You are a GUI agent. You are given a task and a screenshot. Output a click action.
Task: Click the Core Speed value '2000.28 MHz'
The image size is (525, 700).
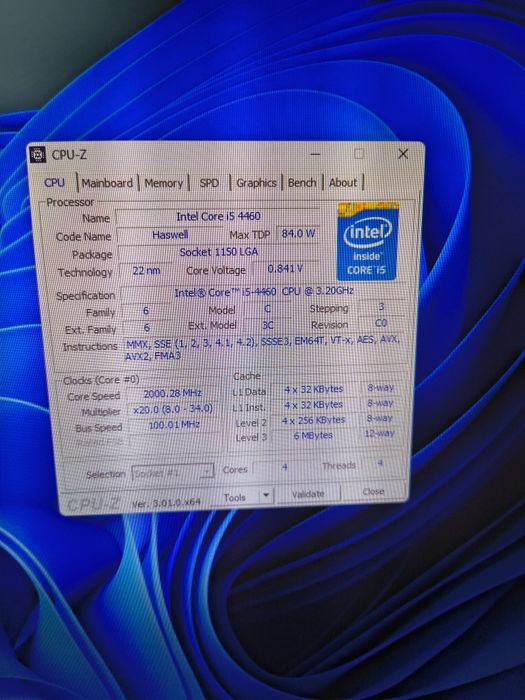tap(172, 393)
